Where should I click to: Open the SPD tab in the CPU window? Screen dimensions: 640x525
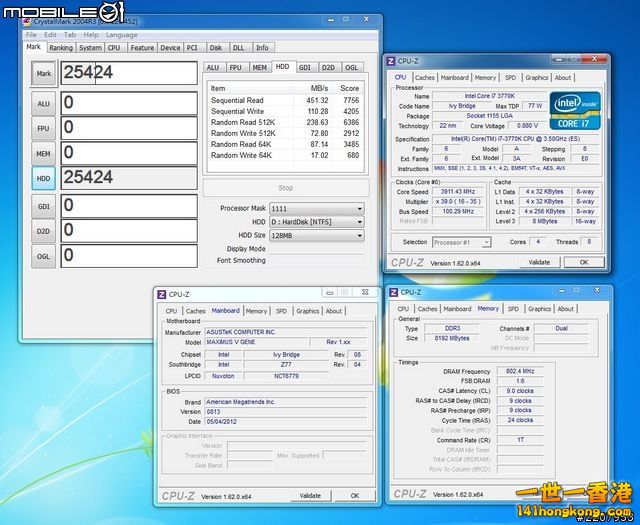pyautogui.click(x=510, y=77)
